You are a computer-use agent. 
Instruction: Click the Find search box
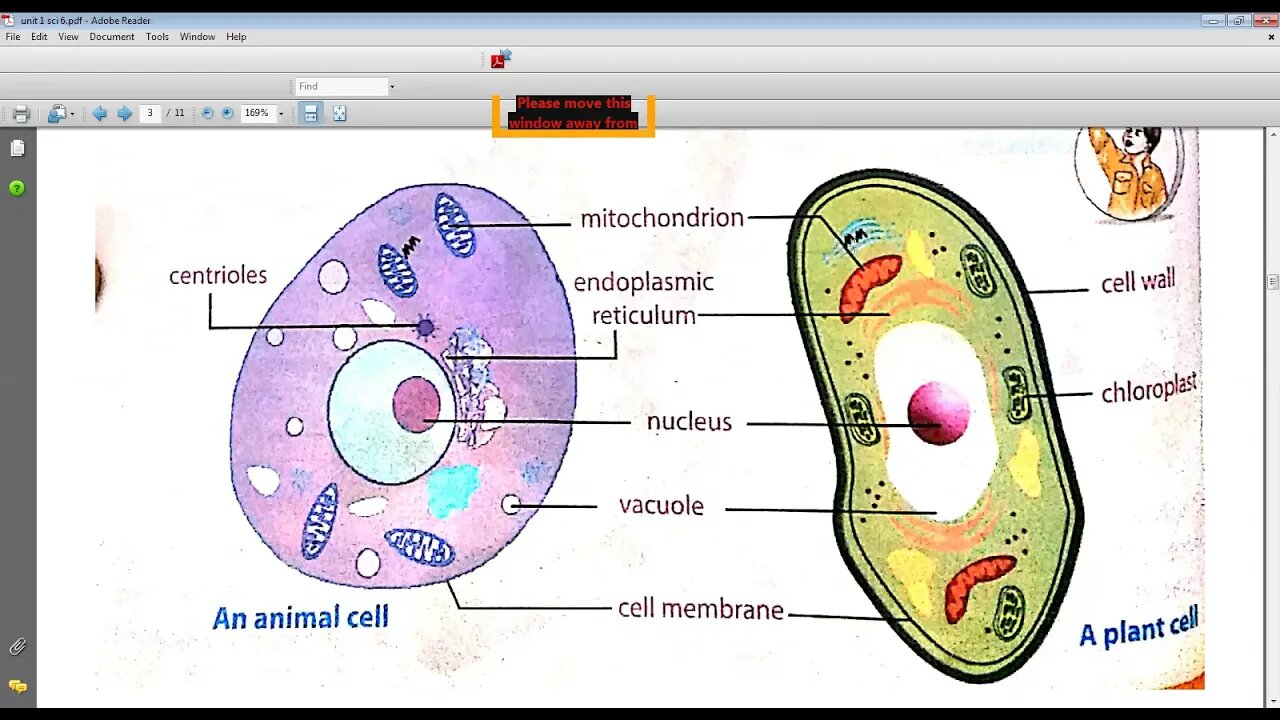(x=340, y=86)
